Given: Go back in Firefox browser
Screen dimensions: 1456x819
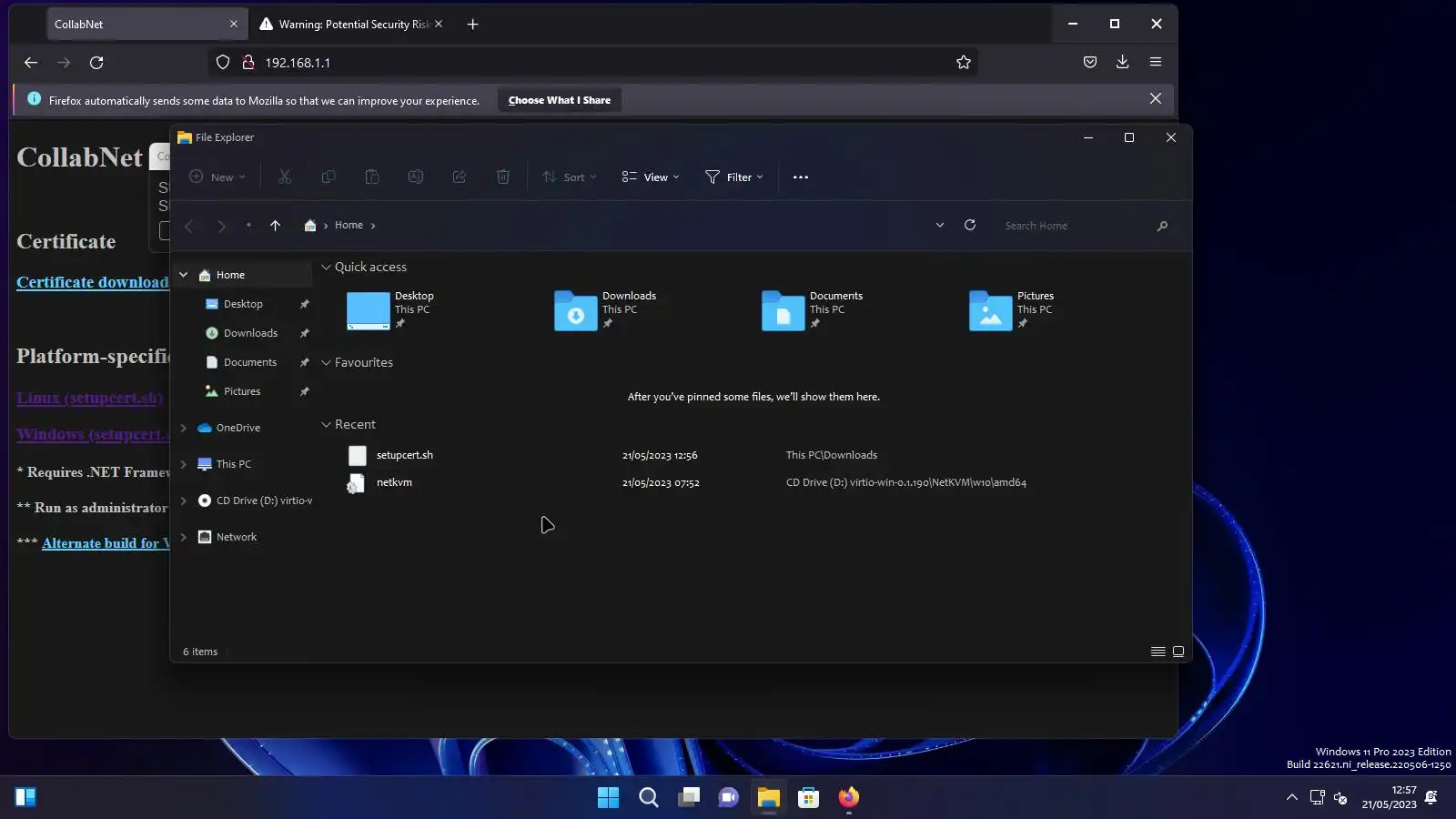Looking at the screenshot, I should point(31,63).
